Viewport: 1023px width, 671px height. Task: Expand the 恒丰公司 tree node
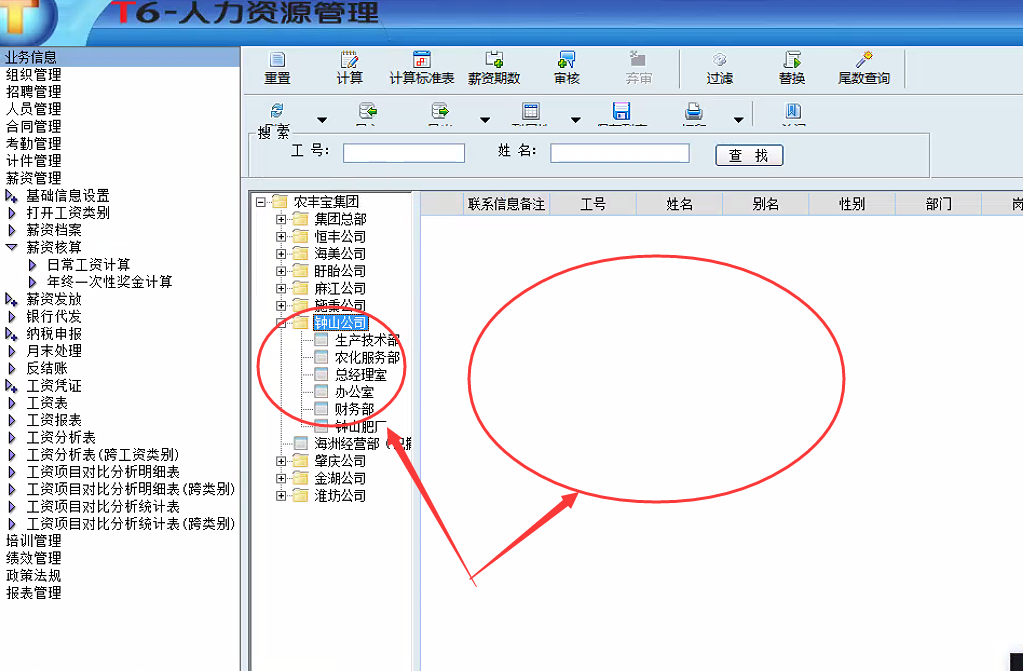tap(281, 236)
